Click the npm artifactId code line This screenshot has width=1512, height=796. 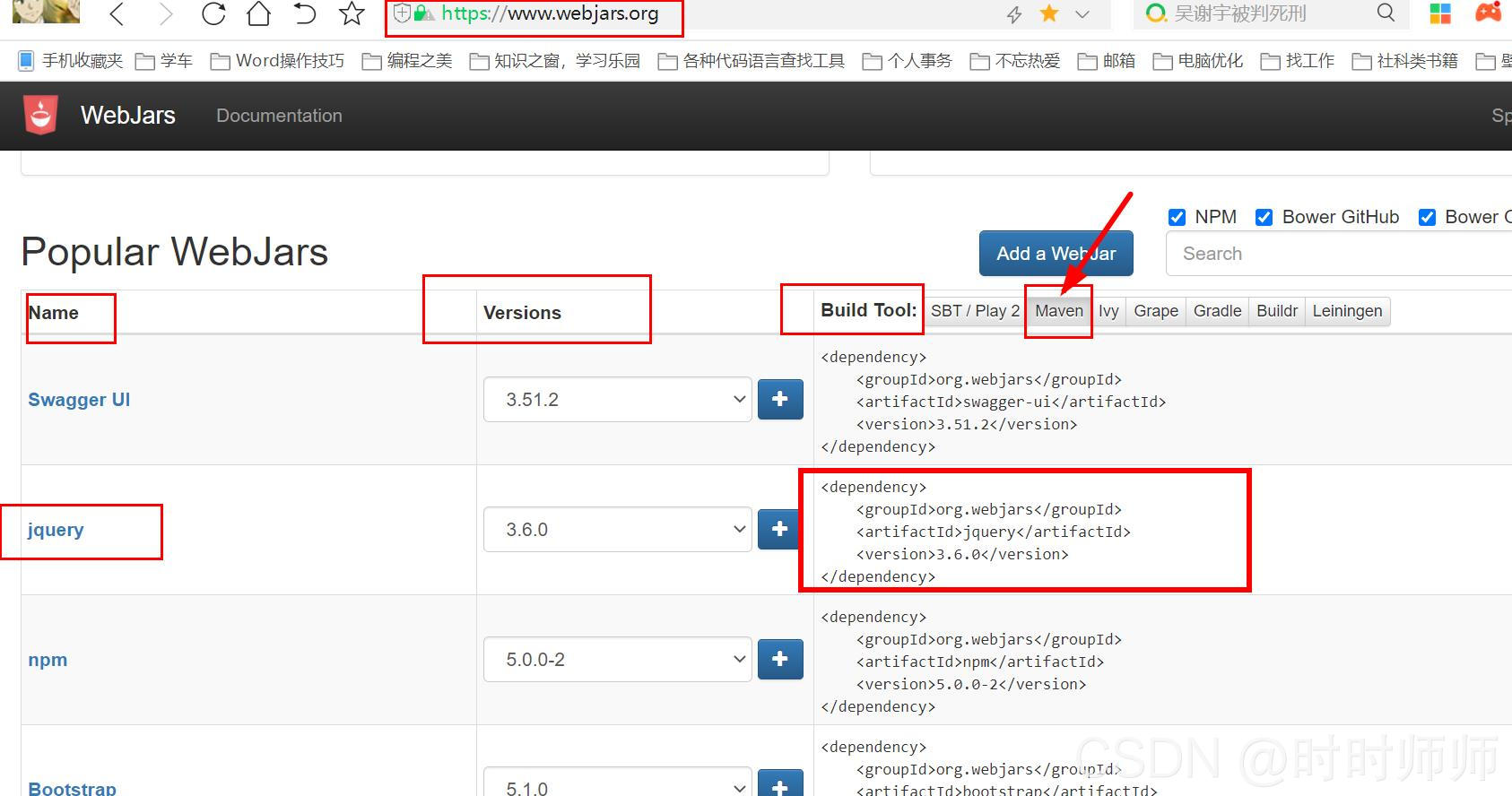(980, 662)
